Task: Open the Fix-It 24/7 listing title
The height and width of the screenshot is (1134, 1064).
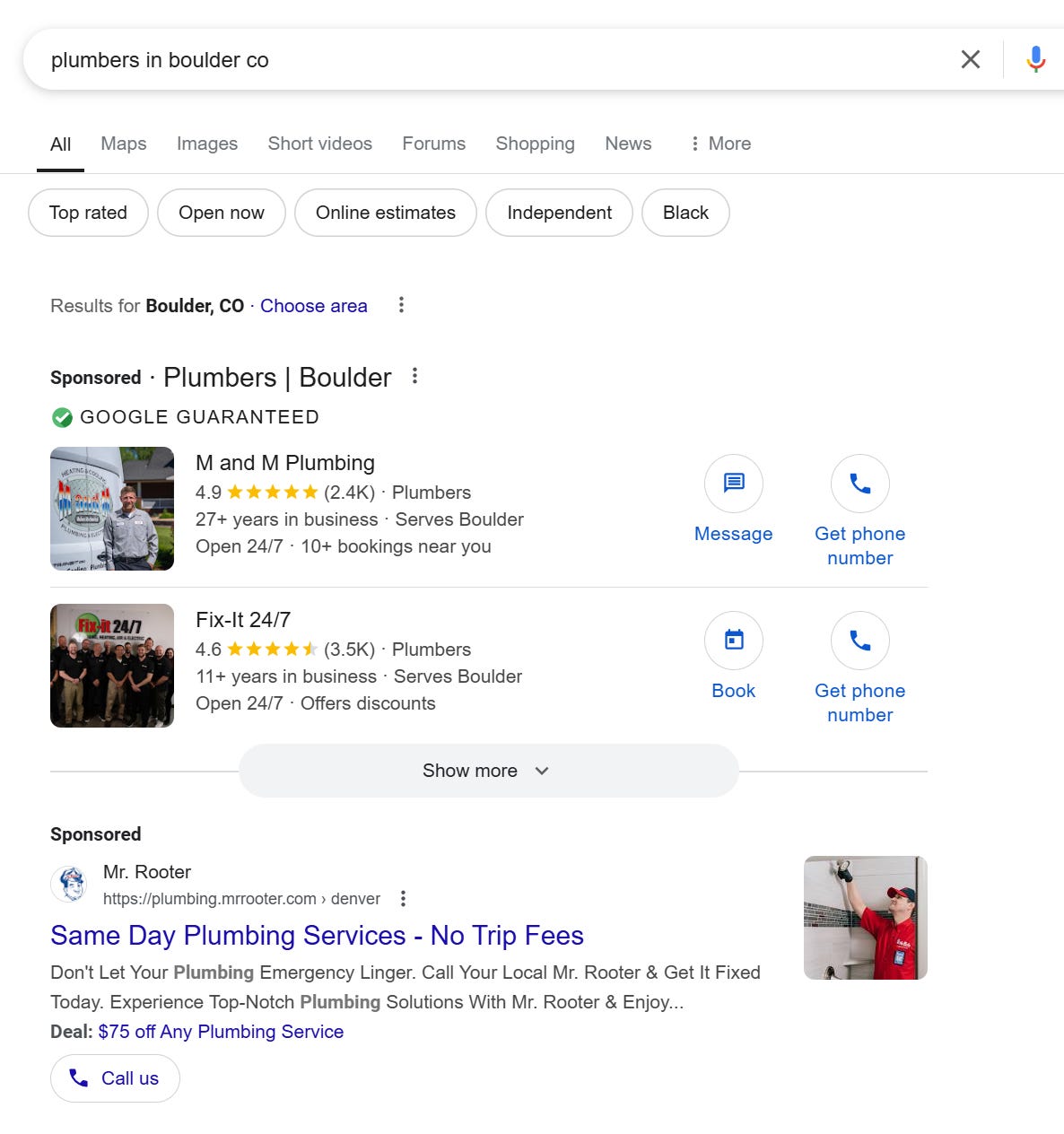Action: coord(243,620)
